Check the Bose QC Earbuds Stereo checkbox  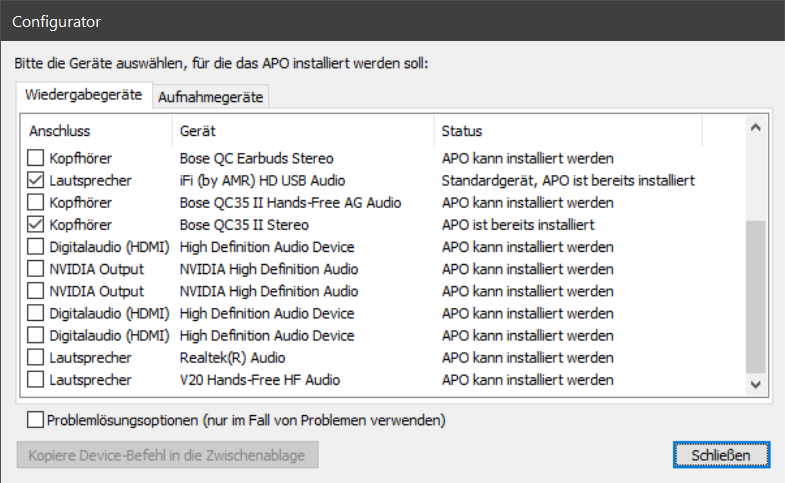36,158
